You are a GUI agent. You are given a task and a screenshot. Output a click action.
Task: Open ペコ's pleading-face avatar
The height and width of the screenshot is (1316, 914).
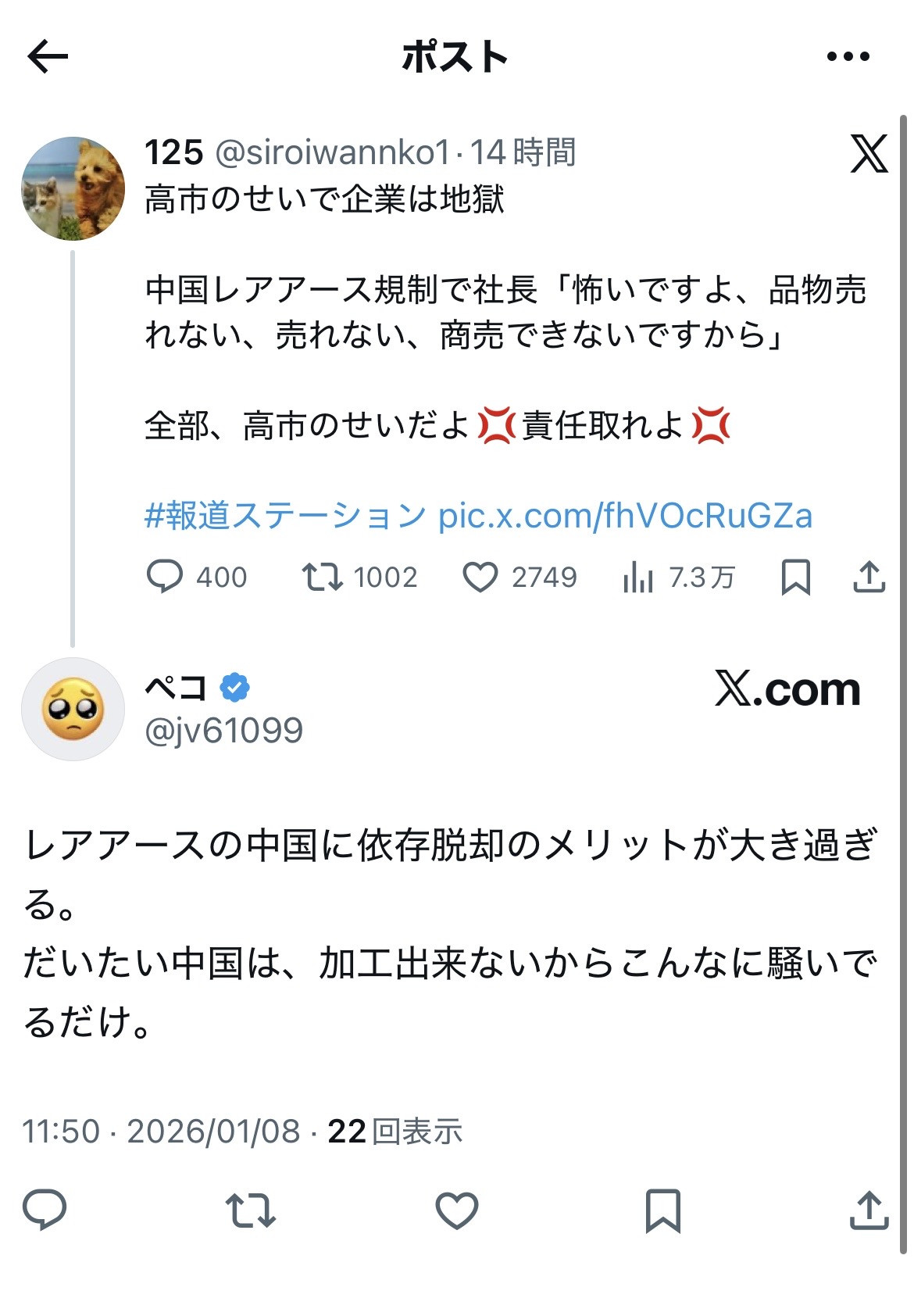73,709
